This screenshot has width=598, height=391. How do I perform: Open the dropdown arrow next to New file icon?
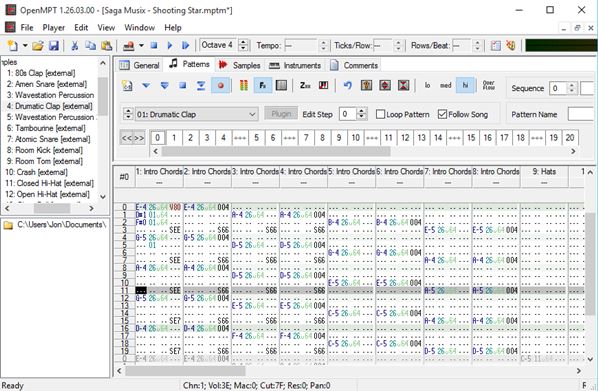[25, 46]
